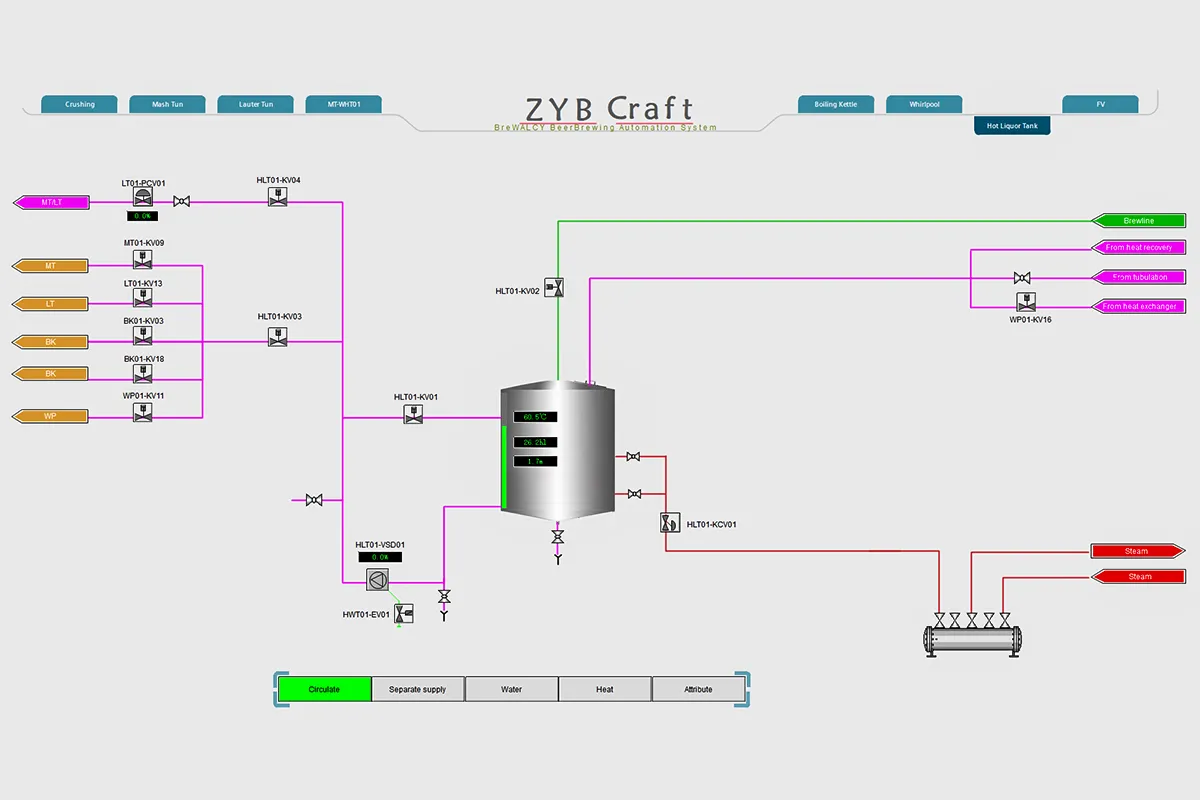1200x800 pixels.
Task: Select pump HLT01-VSD01
Action: click(377, 579)
